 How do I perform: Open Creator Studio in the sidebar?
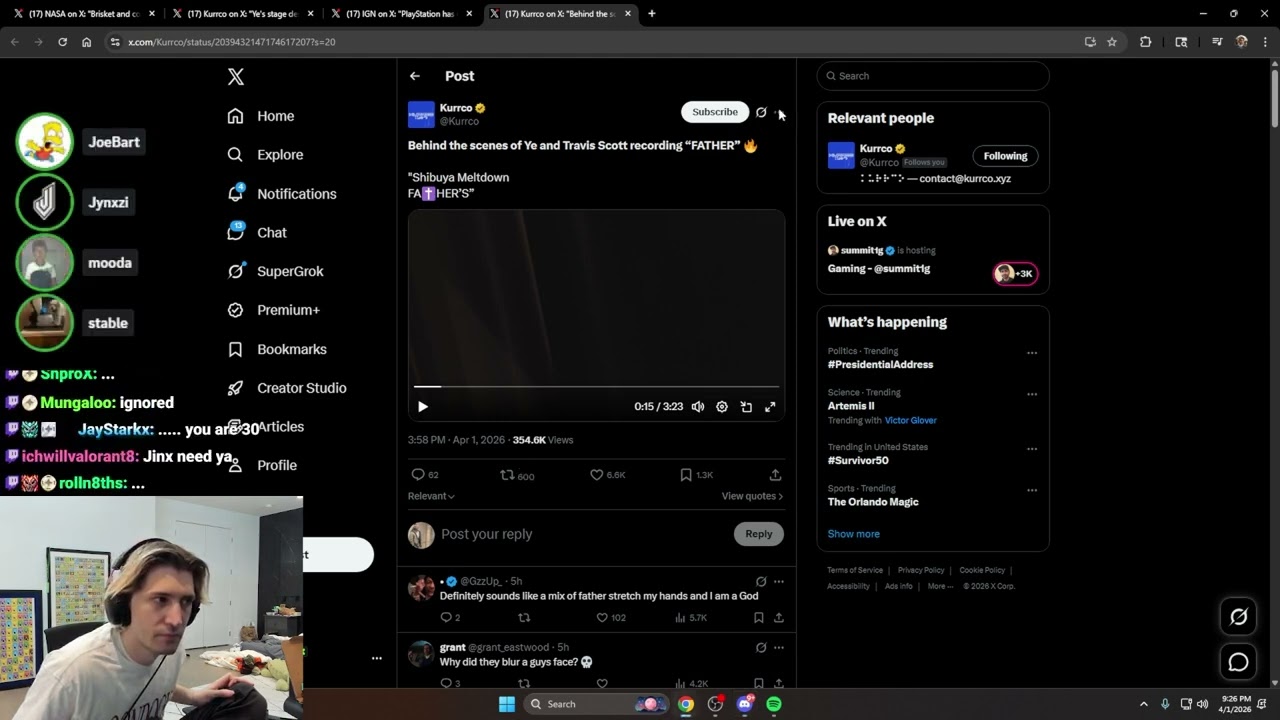click(x=287, y=388)
